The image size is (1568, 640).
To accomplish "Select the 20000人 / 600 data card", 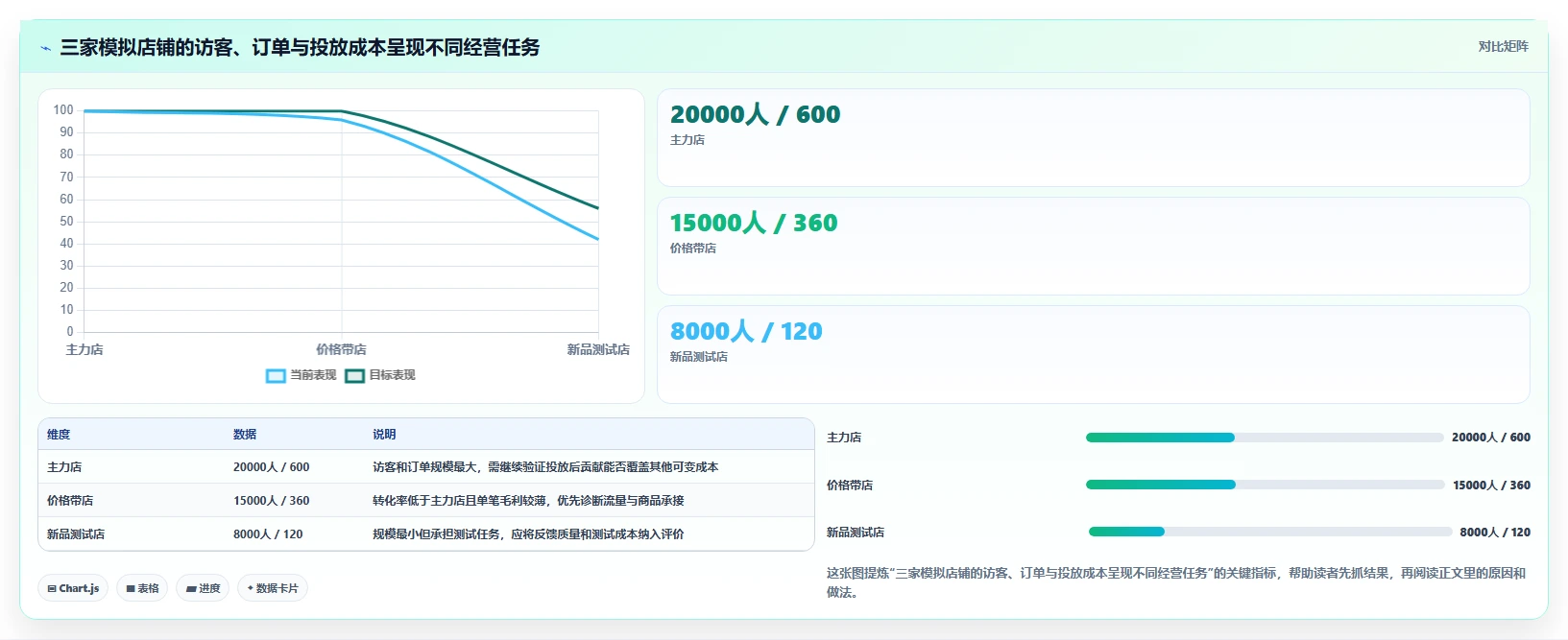I will coord(1094,138).
